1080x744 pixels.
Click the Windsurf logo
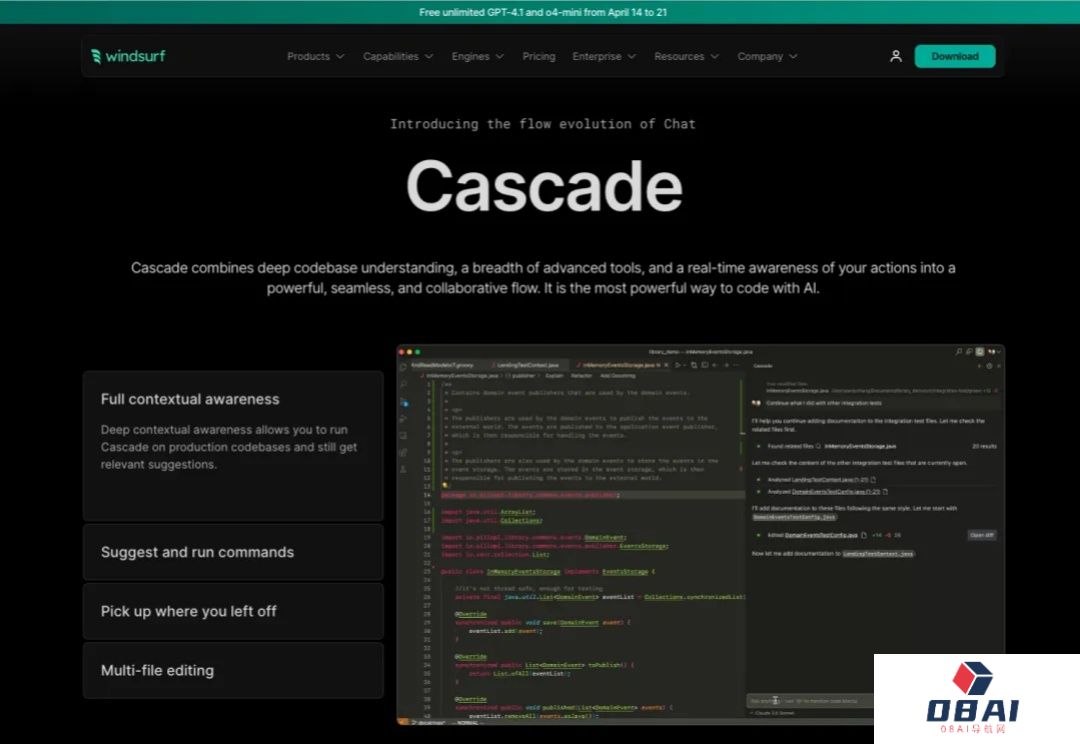coord(128,56)
